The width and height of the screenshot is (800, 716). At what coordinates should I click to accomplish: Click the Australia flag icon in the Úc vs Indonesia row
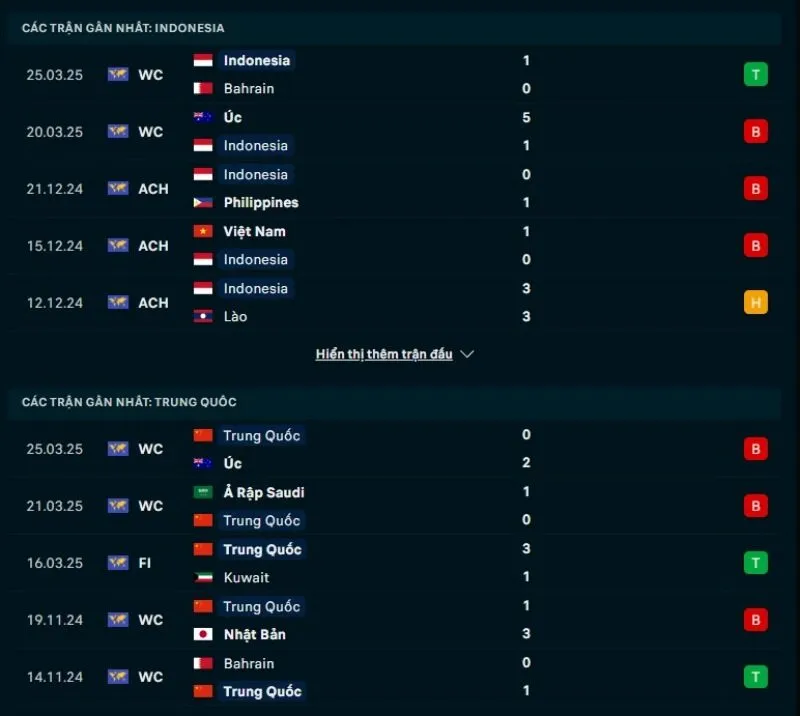coord(202,117)
